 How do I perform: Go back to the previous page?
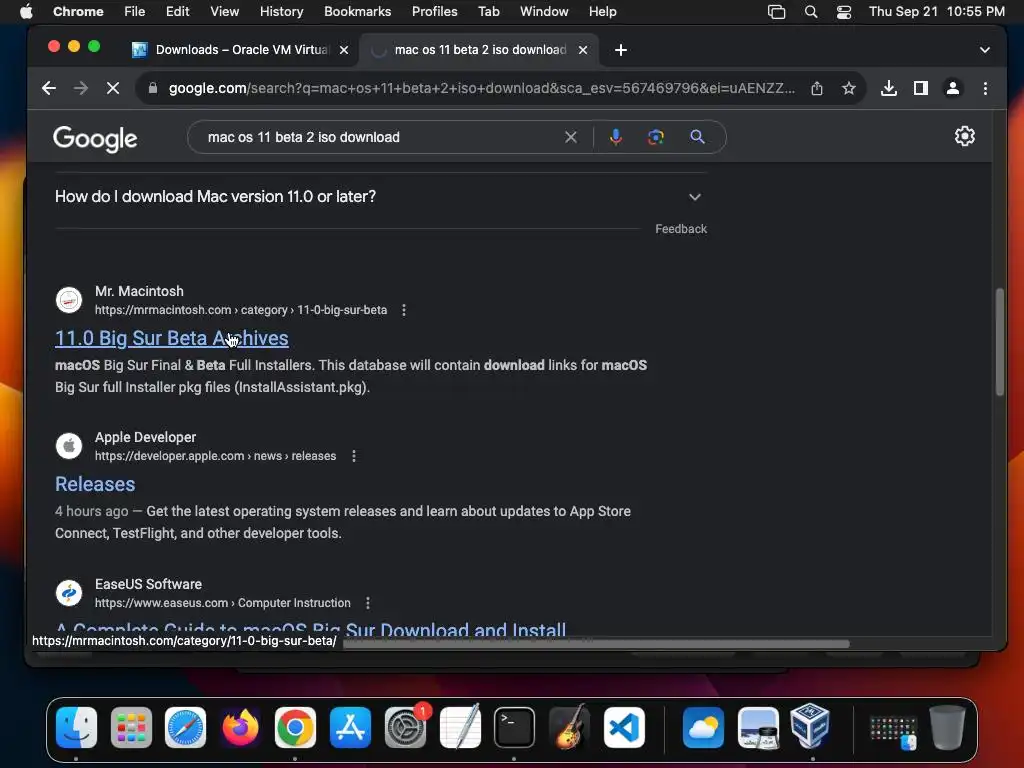[x=49, y=88]
